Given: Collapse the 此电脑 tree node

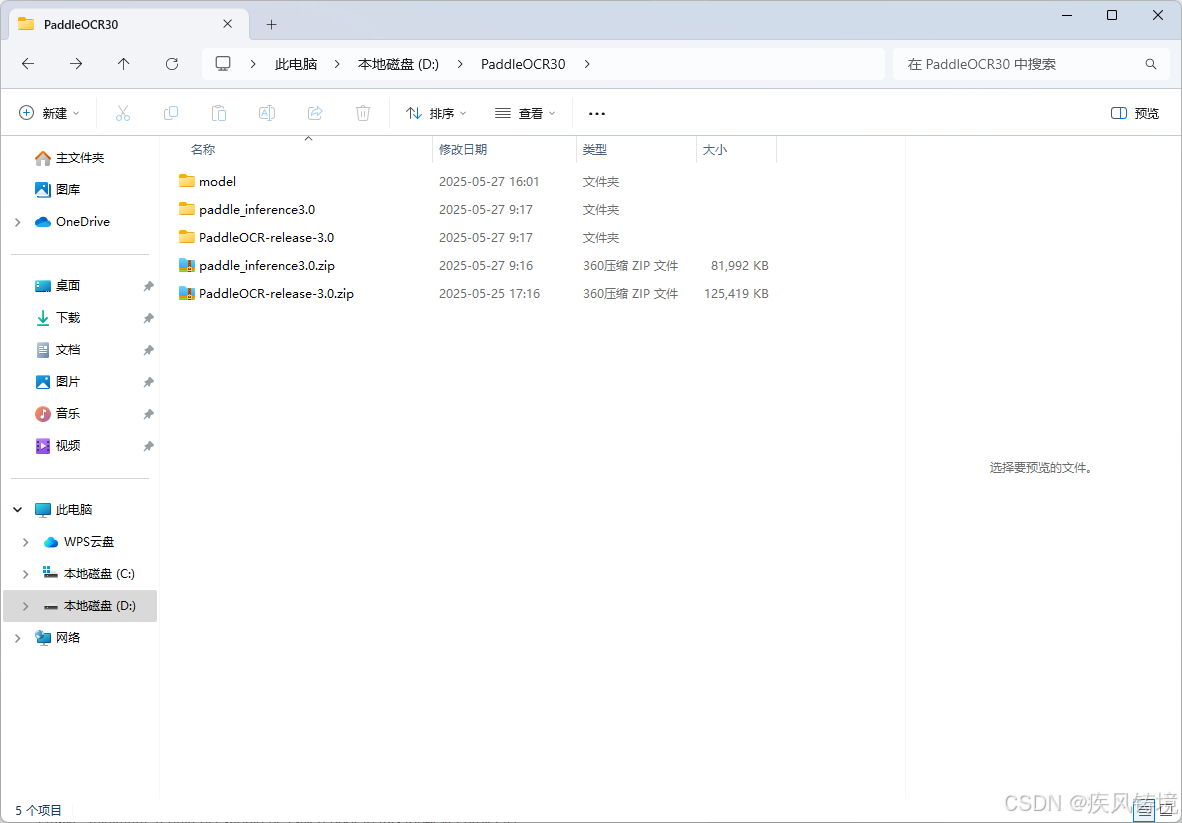Looking at the screenshot, I should click(x=17, y=509).
